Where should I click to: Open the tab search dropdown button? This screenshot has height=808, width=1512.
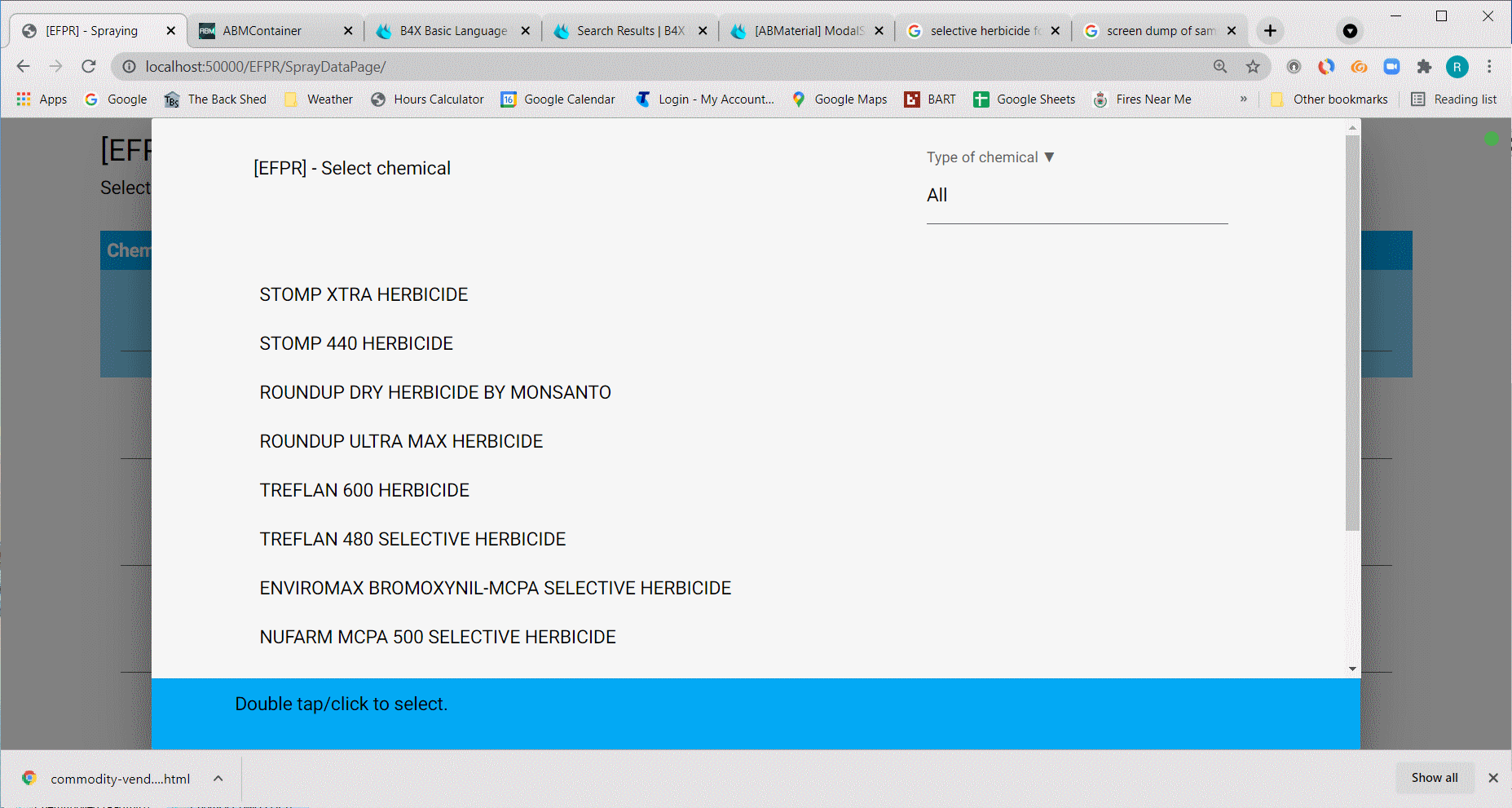(x=1350, y=31)
